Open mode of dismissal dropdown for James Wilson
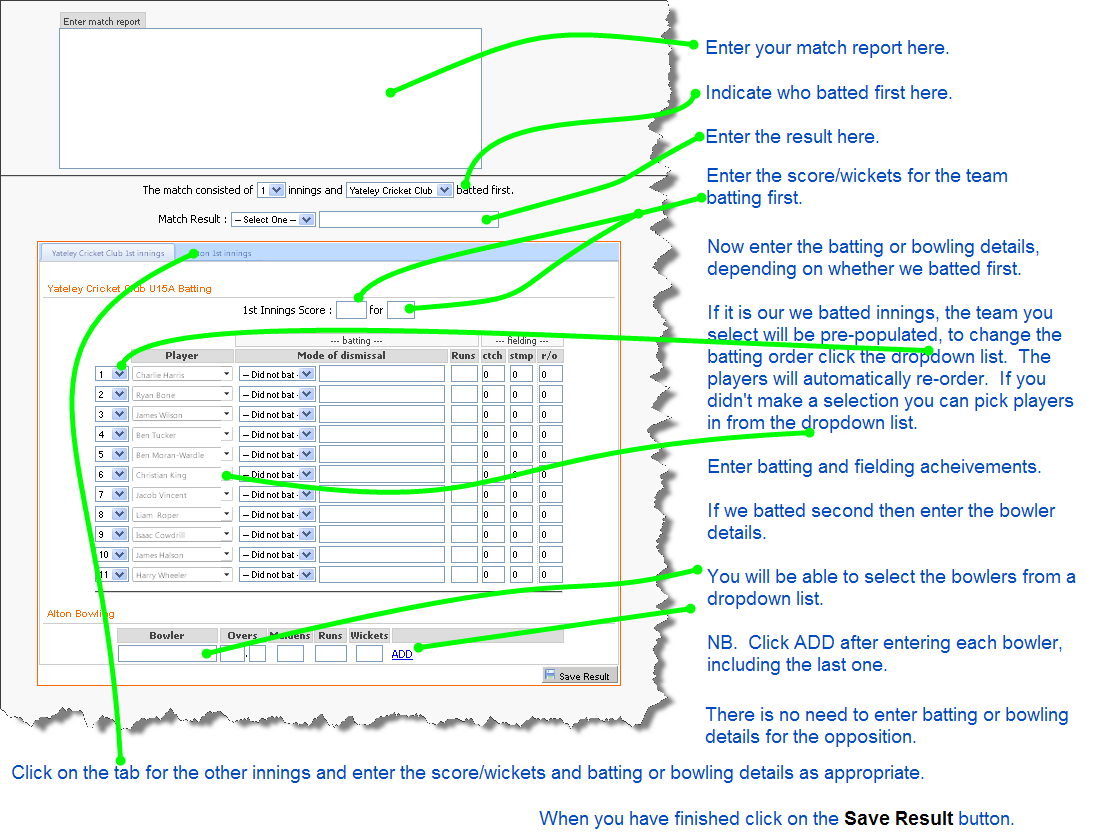1096x837 pixels. click(x=277, y=414)
